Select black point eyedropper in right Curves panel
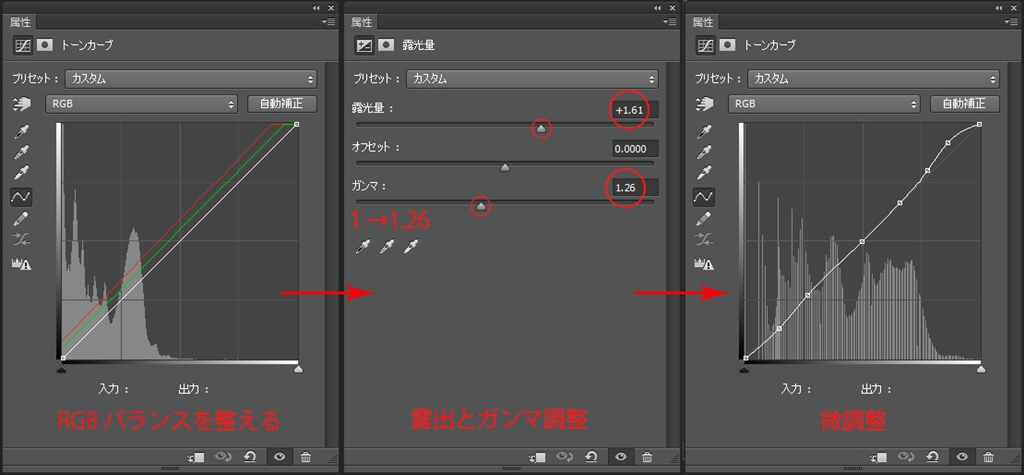Image resolution: width=1024 pixels, height=475 pixels. click(705, 133)
